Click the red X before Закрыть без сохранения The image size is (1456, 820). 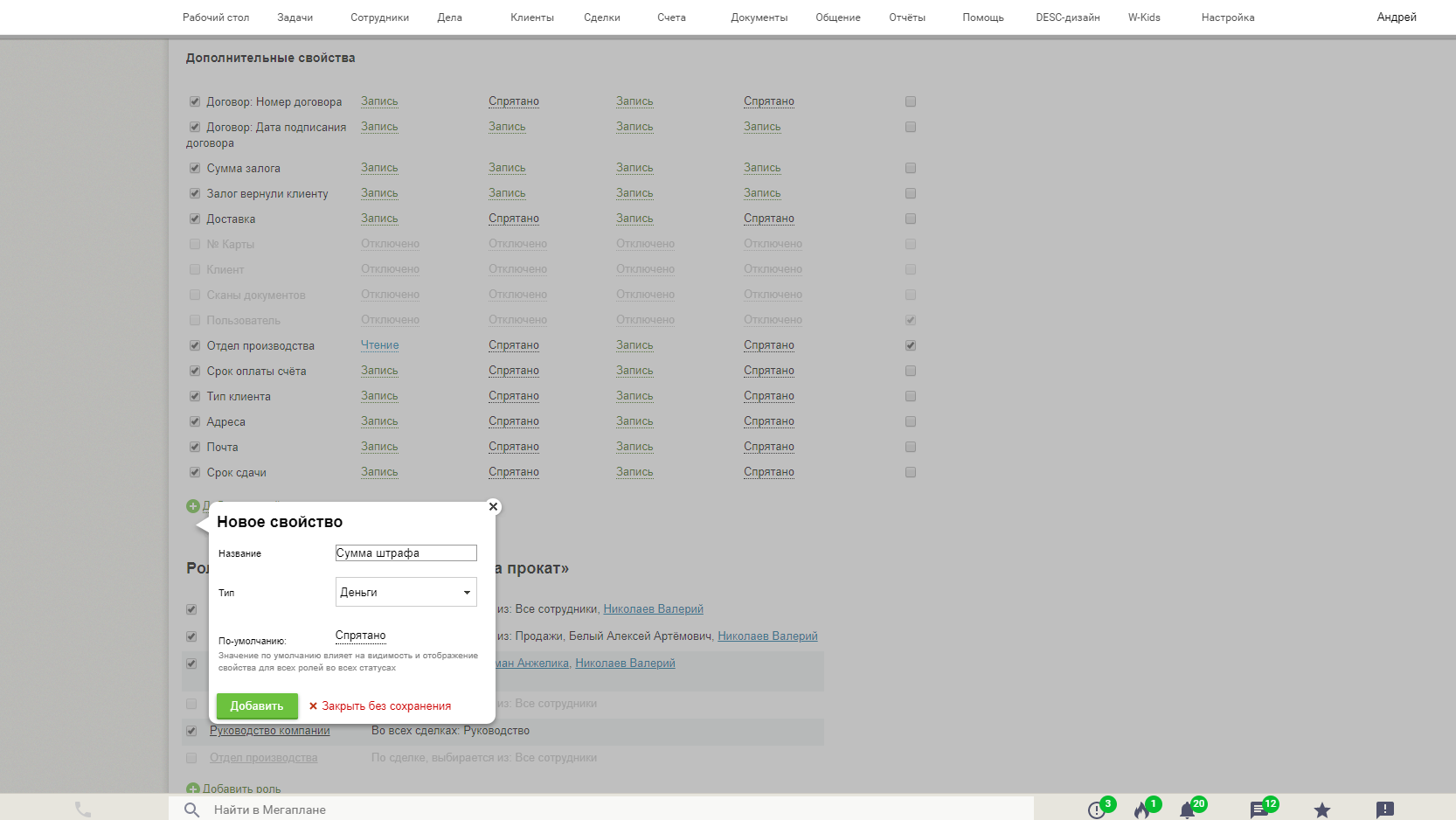pos(313,706)
